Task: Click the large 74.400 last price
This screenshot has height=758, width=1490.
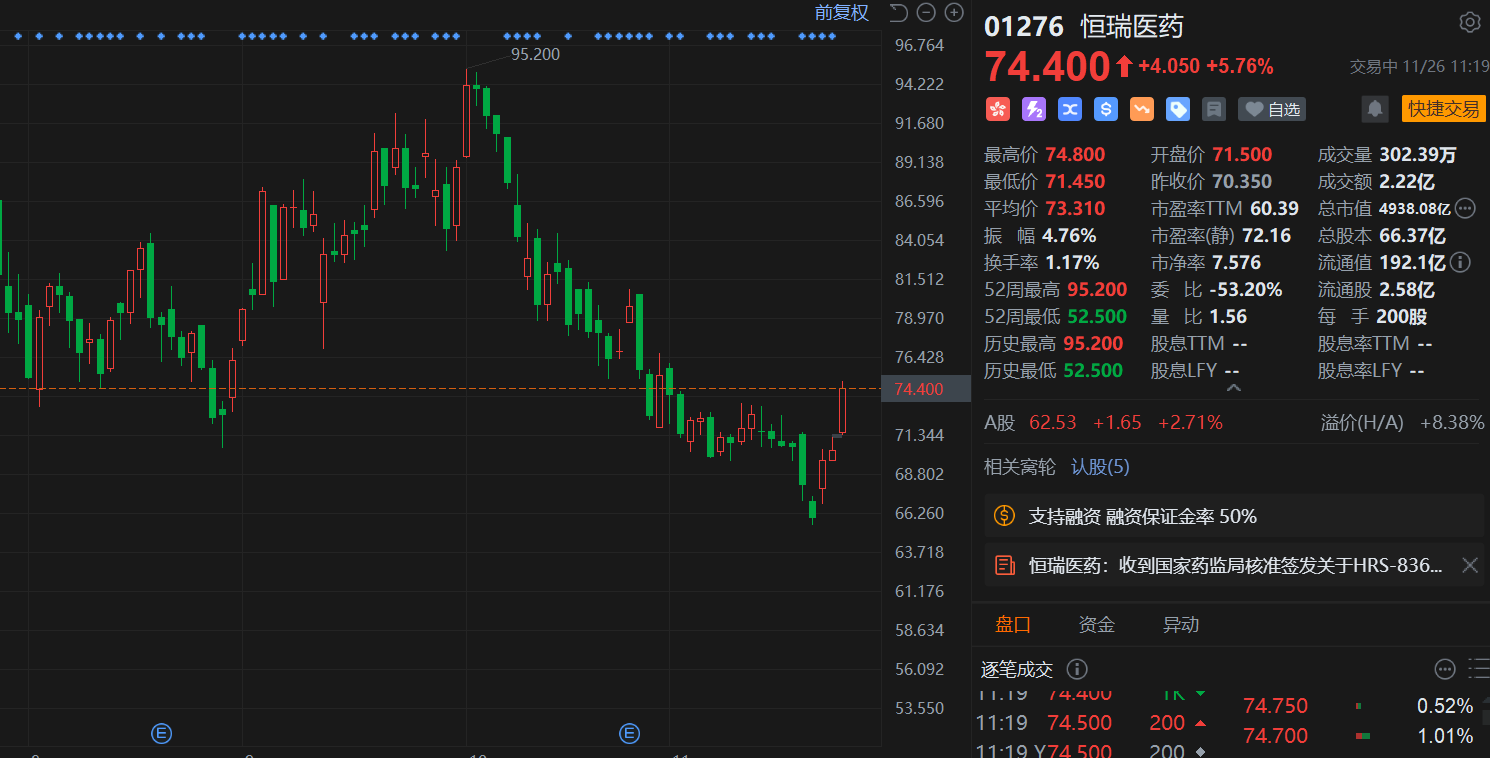Action: [x=1048, y=67]
